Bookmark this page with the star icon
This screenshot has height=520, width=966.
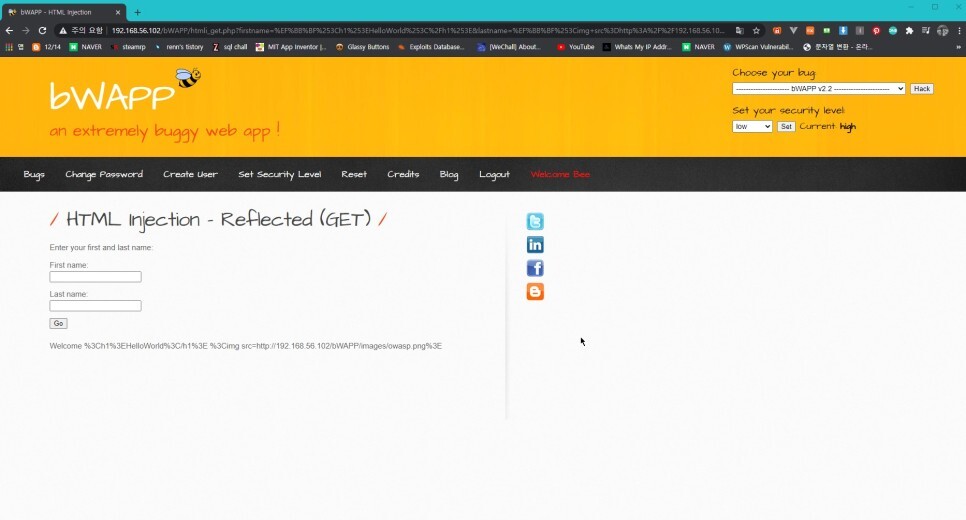(x=756, y=30)
